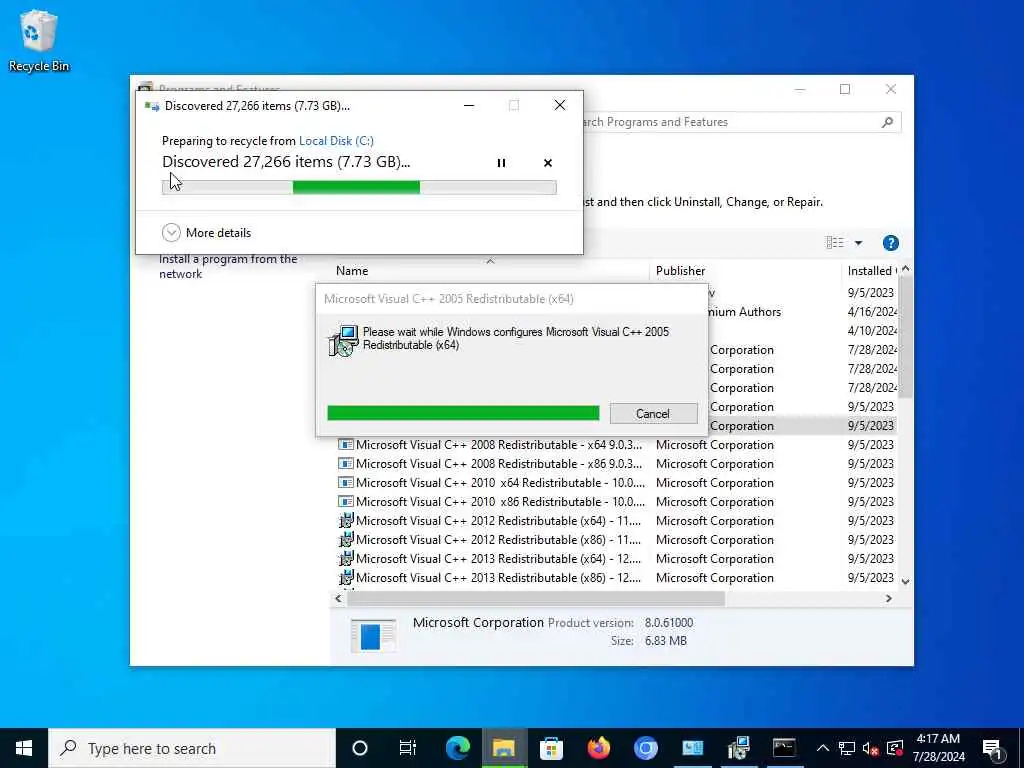This screenshot has height=768, width=1024.
Task: Open the Command Prompt taskbar item
Action: click(x=784, y=748)
